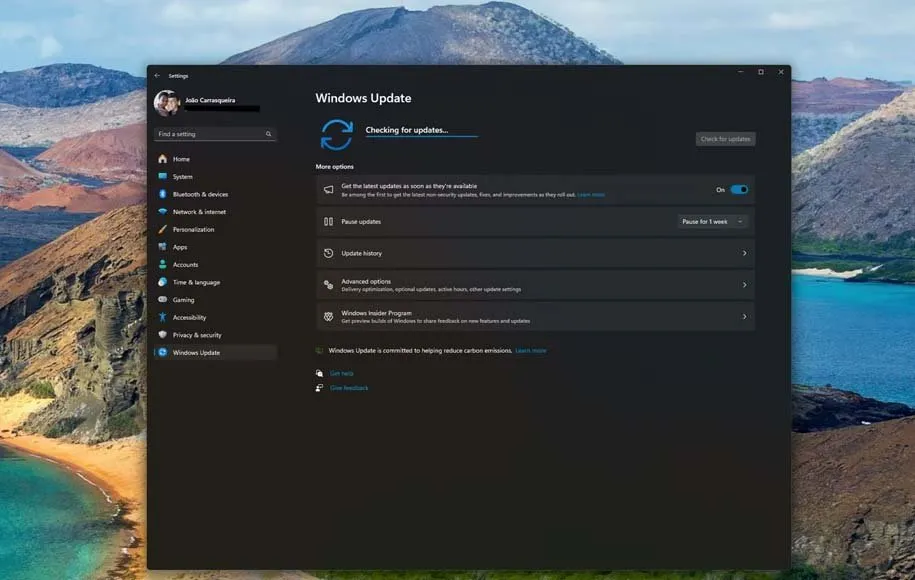Select the Network & internet icon
The image size is (915, 580).
pyautogui.click(x=162, y=212)
